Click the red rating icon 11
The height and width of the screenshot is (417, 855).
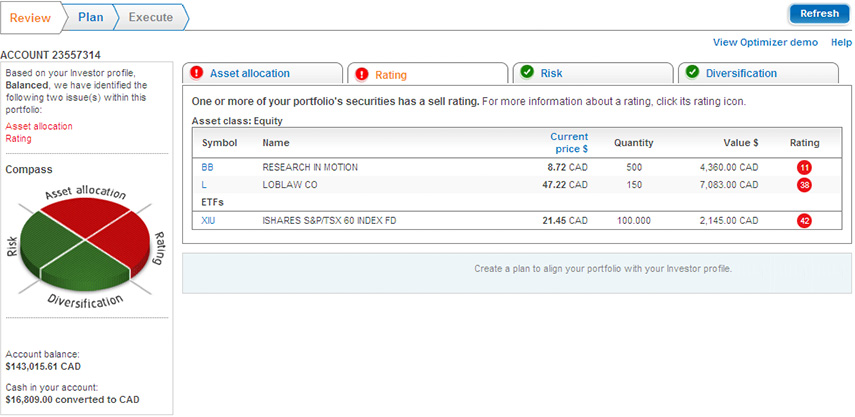804,167
